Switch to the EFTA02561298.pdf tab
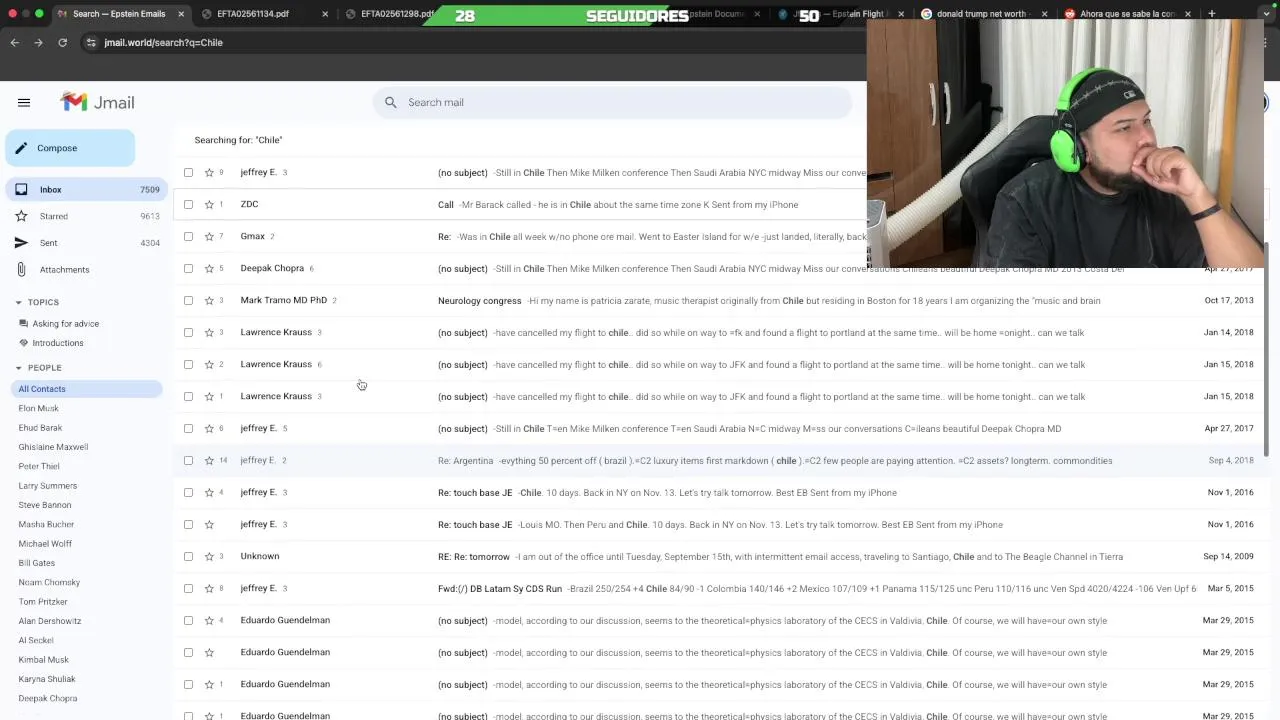 (x=397, y=14)
